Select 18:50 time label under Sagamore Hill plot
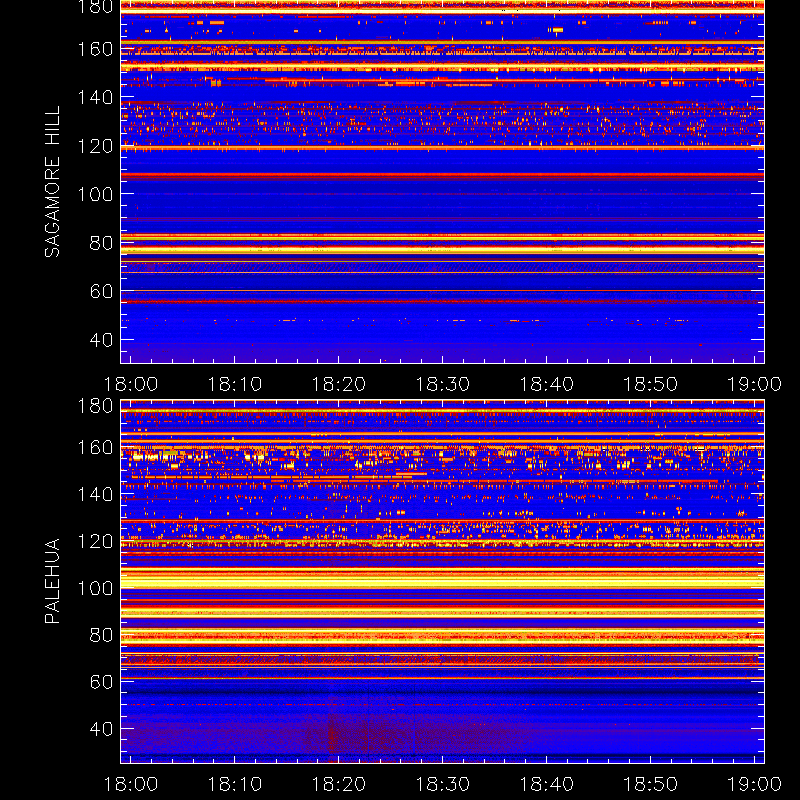The width and height of the screenshot is (800, 800). tap(651, 384)
